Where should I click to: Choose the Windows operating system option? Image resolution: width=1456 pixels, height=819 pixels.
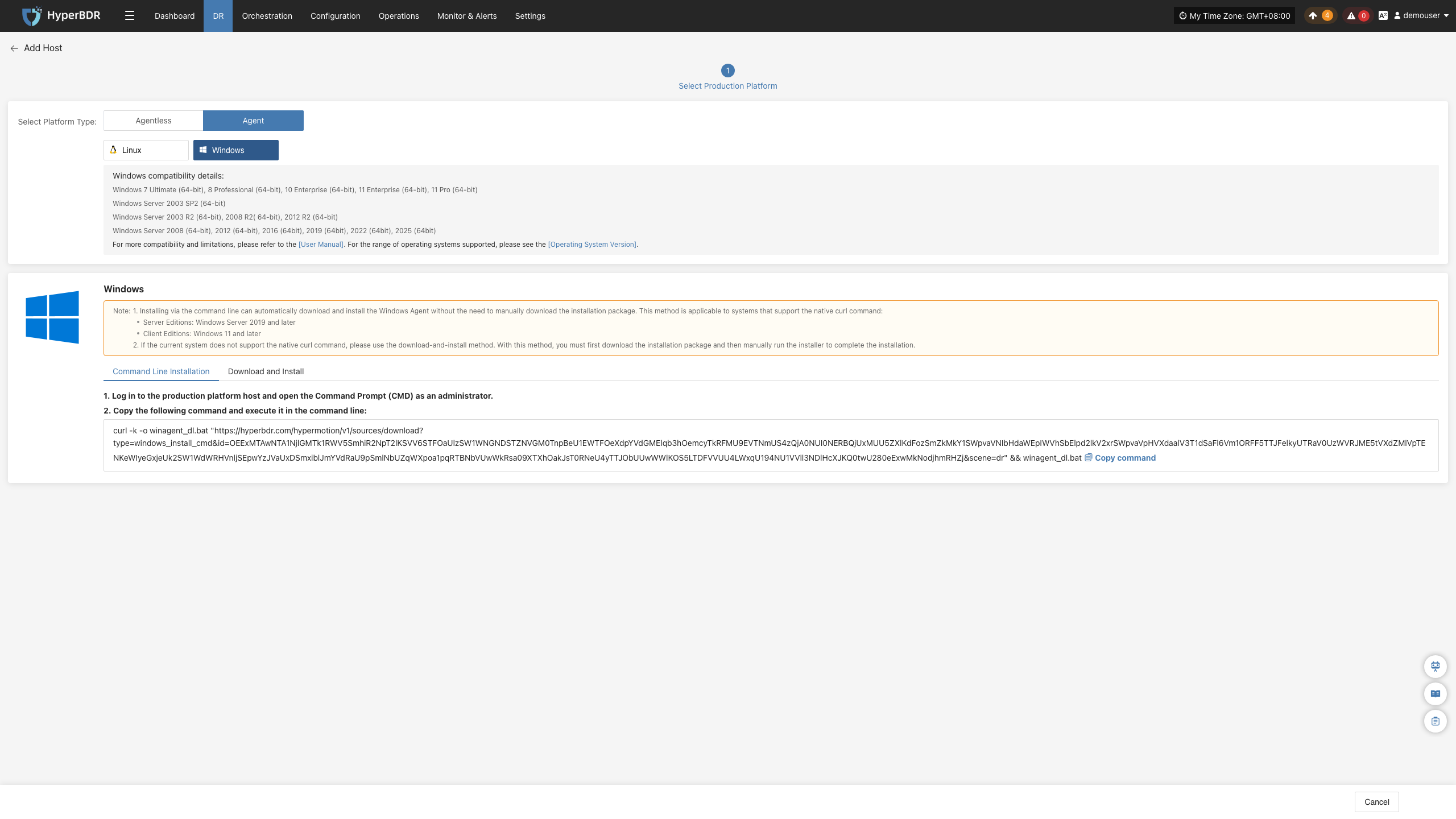(236, 150)
